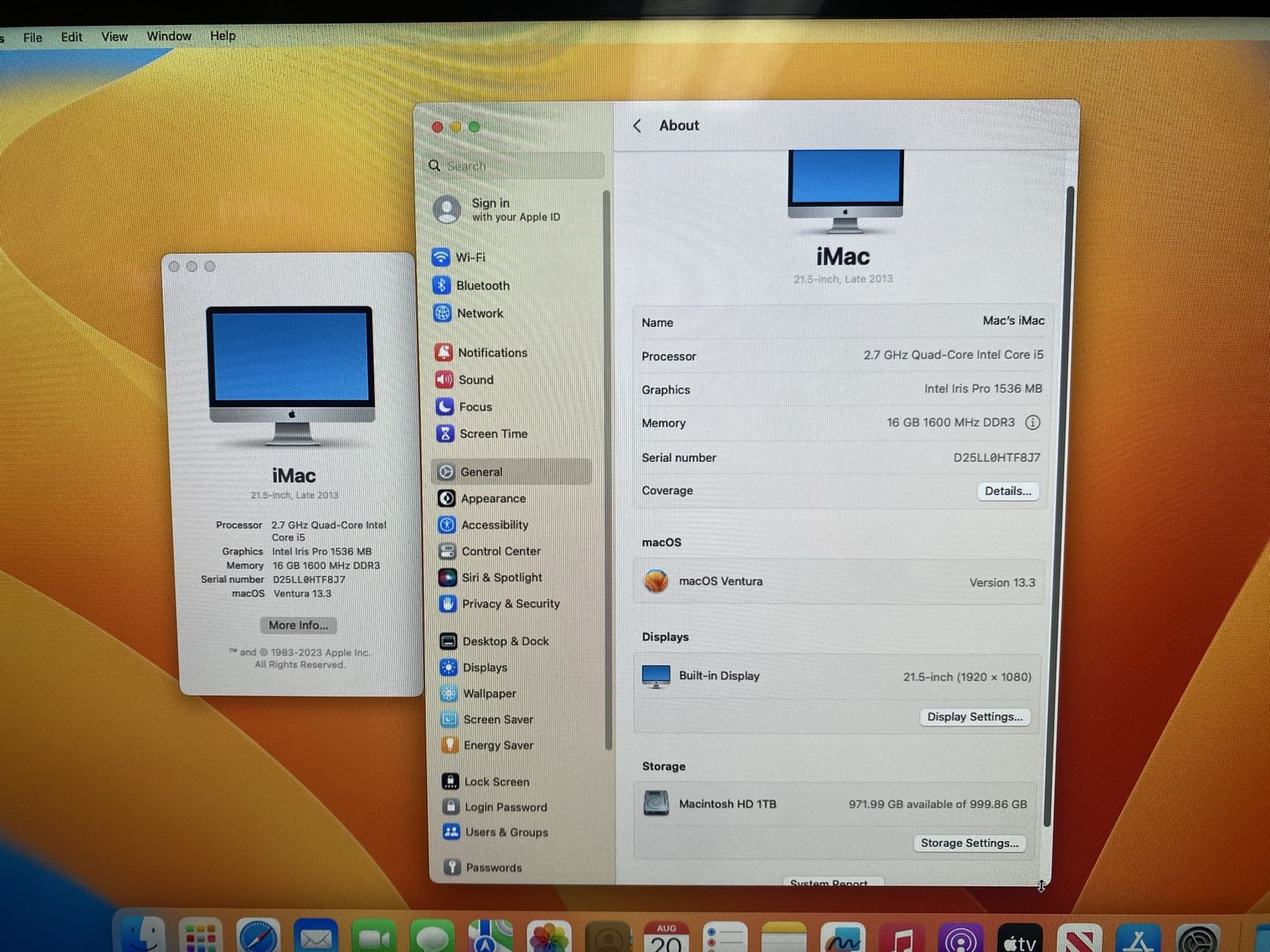Open Bluetooth settings in the sidebar

coord(471,285)
